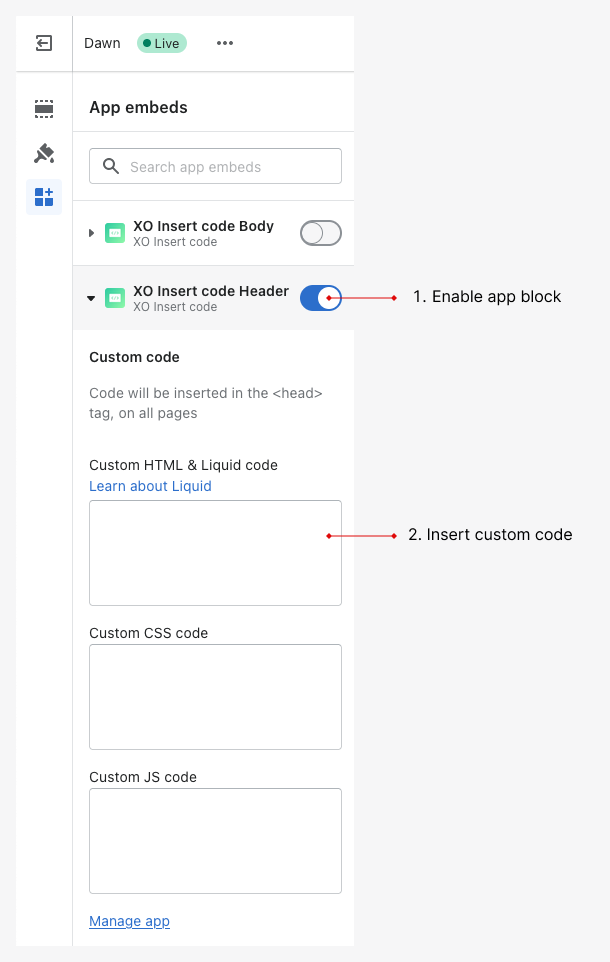Open the Learn about Liquid link

150,486
